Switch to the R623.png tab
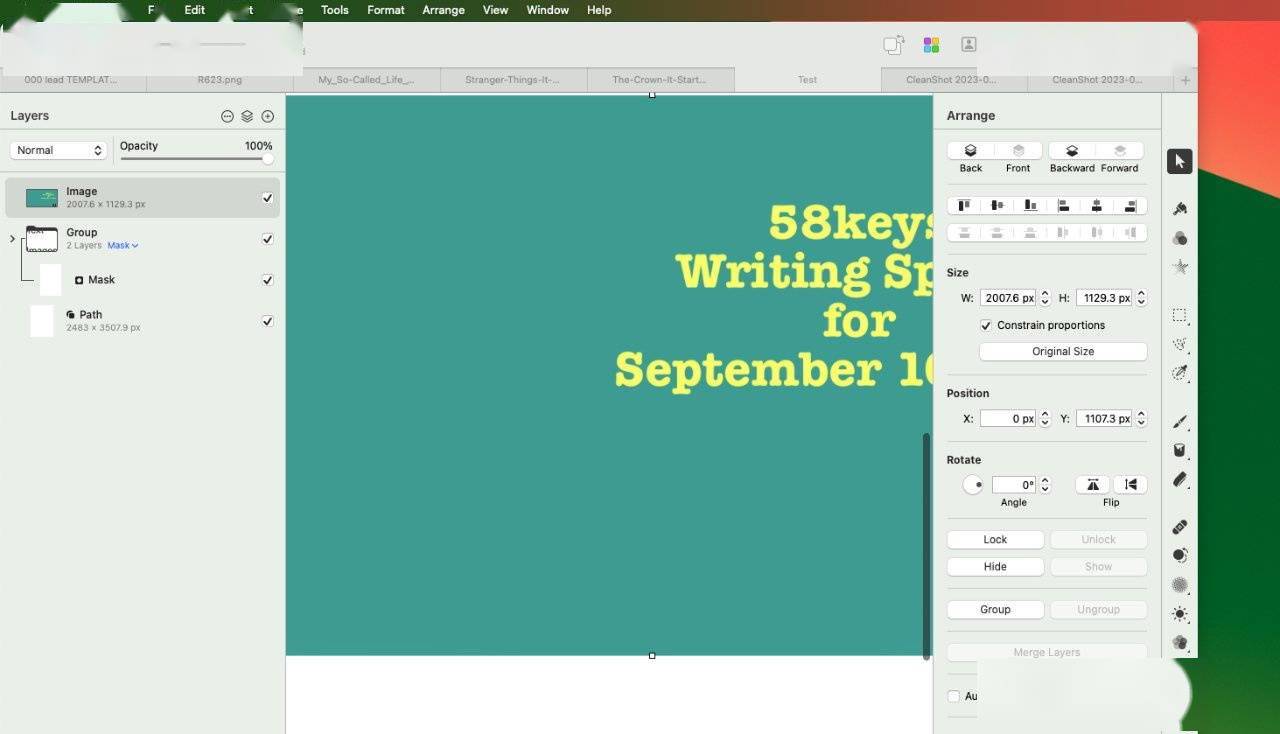Screen dimensions: 1280x734 (x=219, y=80)
